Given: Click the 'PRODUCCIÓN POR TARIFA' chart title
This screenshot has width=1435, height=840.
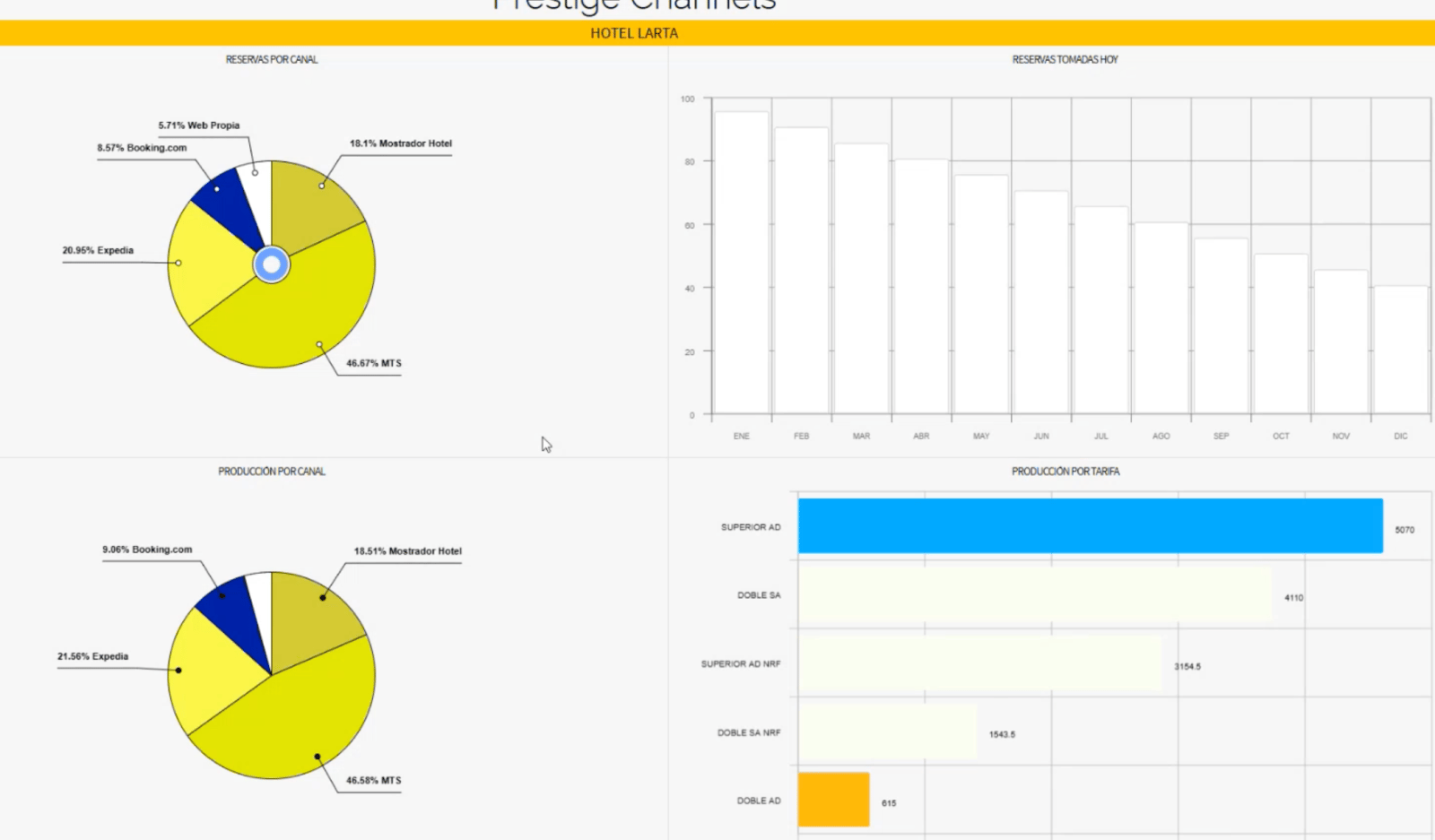Looking at the screenshot, I should pos(1065,472).
